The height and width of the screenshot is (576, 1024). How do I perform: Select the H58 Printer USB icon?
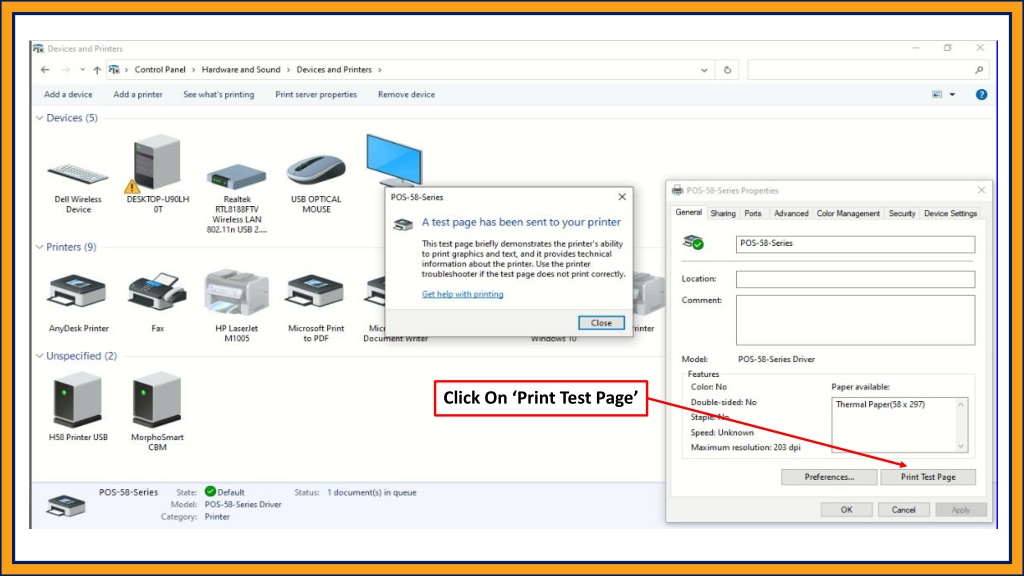point(77,400)
